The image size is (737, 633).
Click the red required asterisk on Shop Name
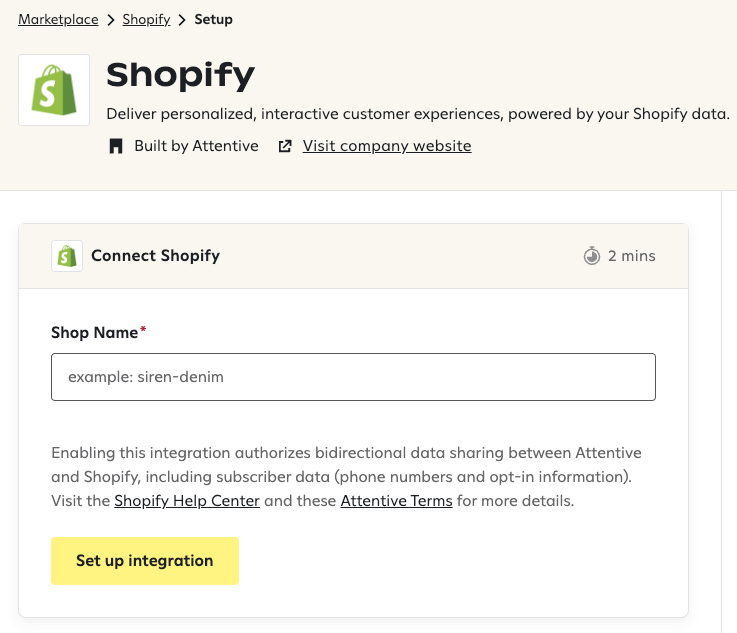click(143, 330)
